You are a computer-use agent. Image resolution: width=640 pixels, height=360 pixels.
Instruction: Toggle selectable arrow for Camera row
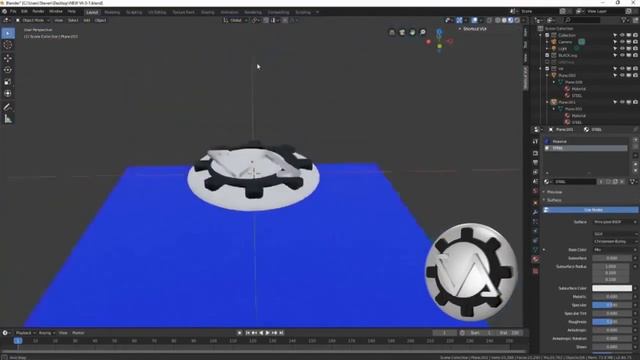(615, 42)
